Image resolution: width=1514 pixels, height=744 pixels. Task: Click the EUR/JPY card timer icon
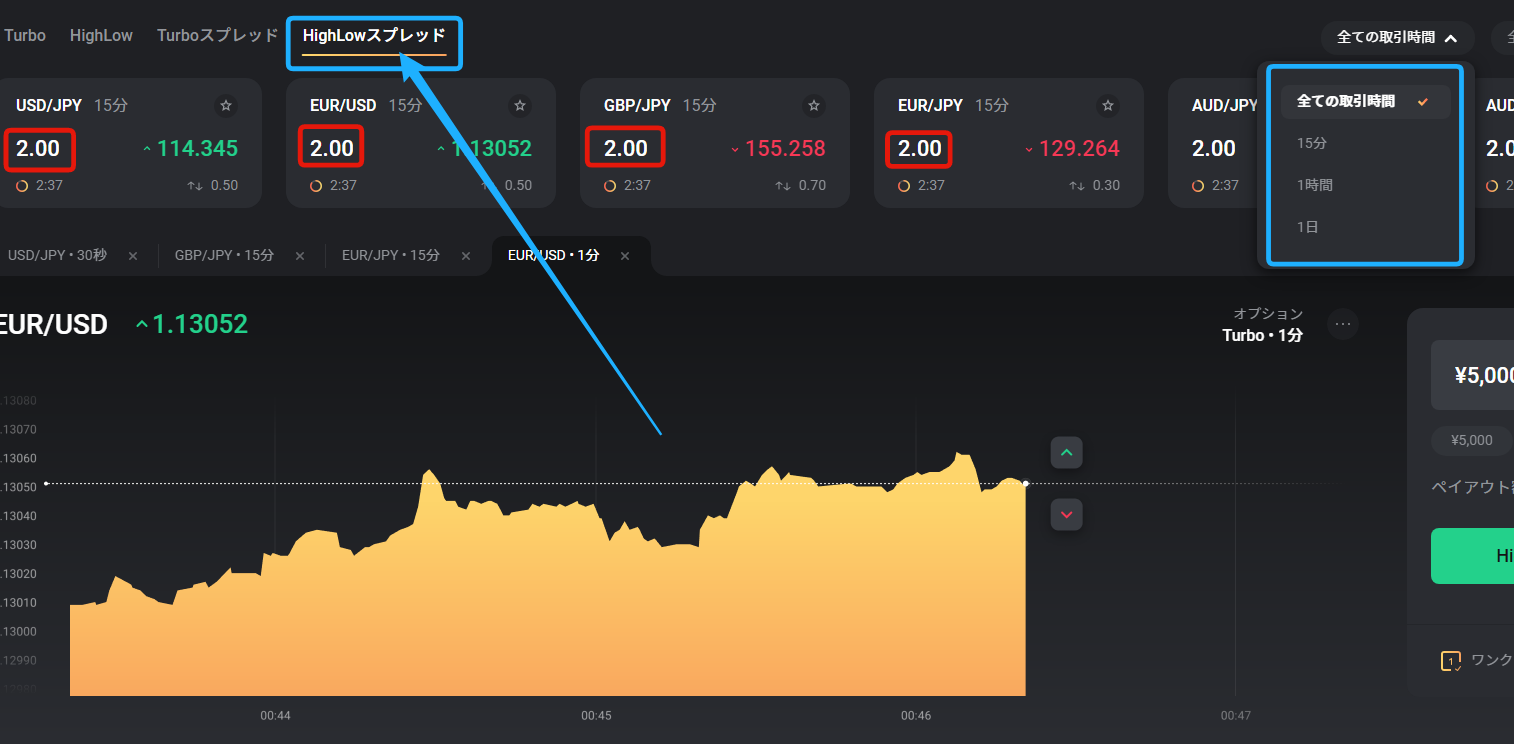[x=904, y=186]
